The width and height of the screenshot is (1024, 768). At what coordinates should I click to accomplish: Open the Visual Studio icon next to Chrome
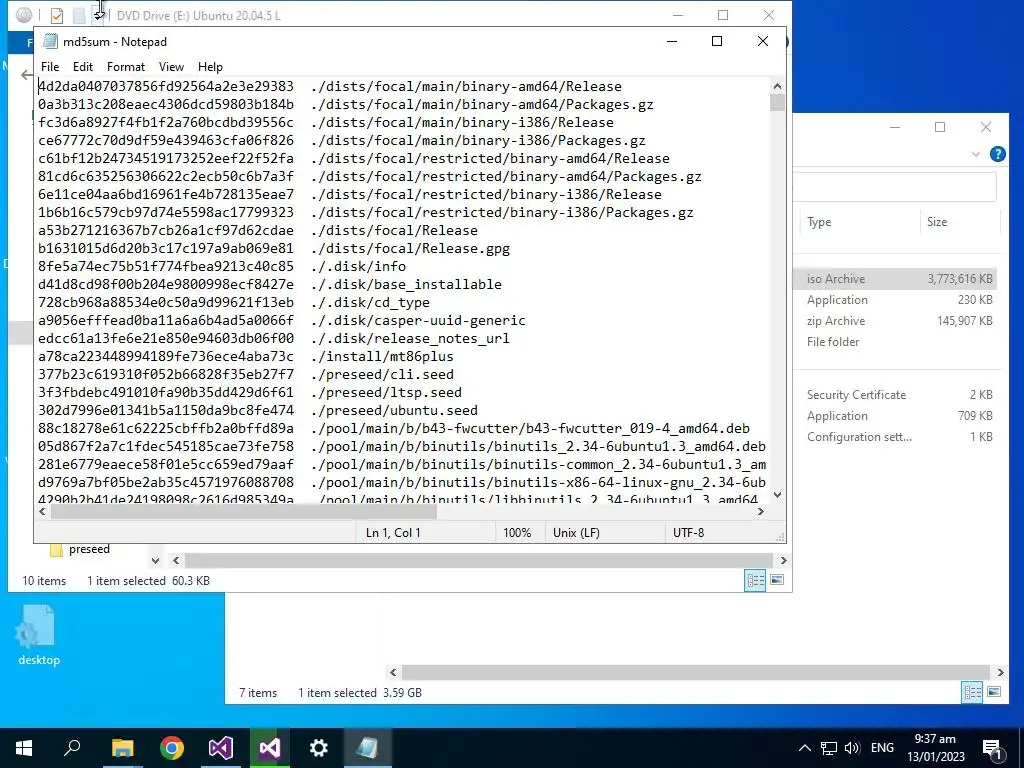[221, 748]
